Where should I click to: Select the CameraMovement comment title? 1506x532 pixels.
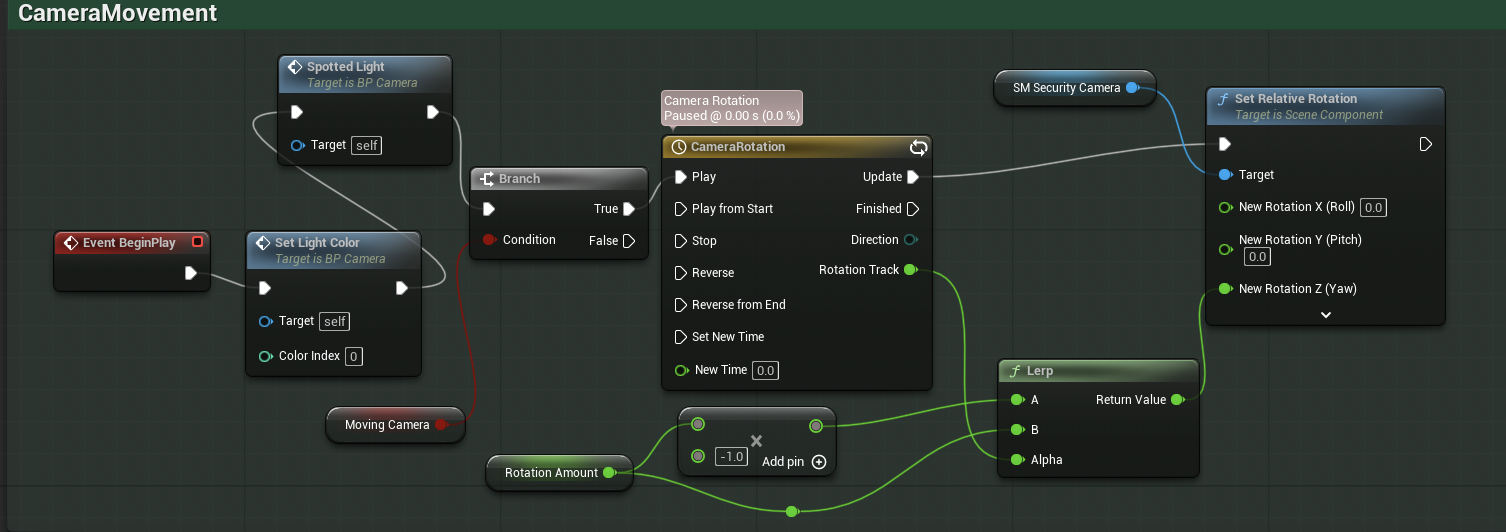[117, 14]
